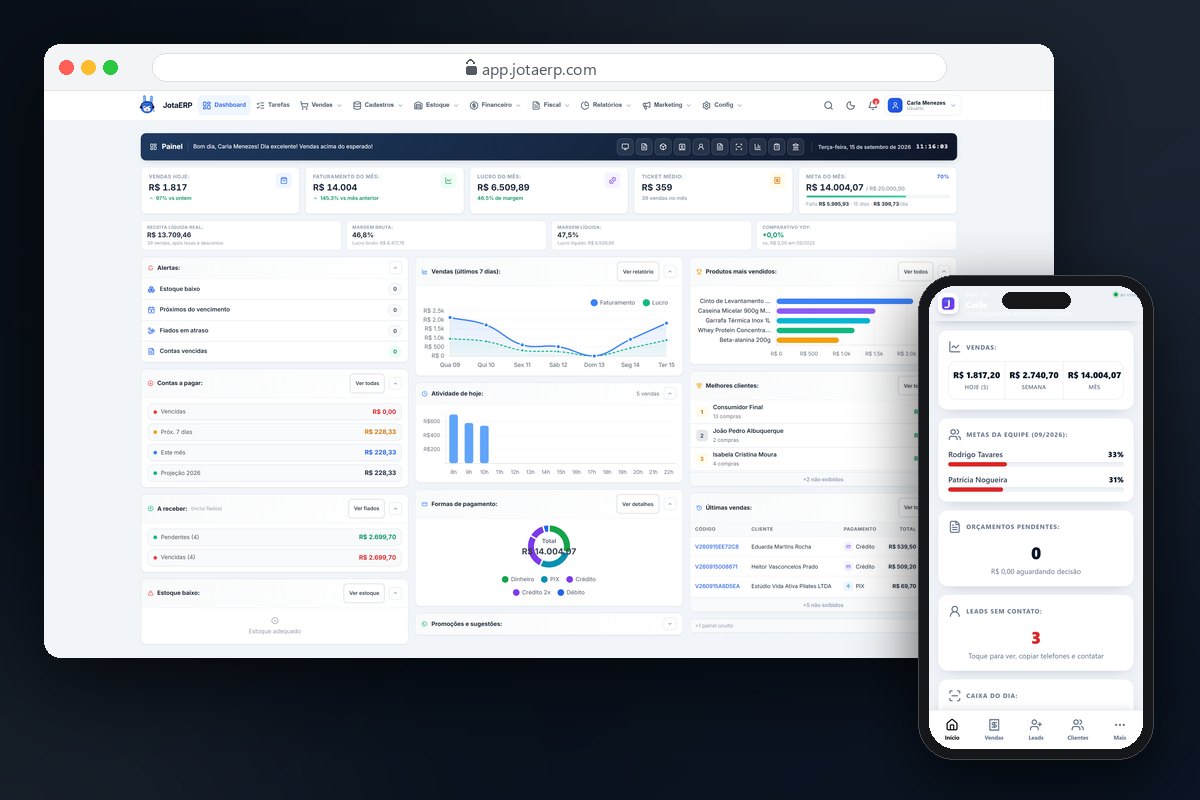Expand Promoções e sugestões panel
This screenshot has width=1200, height=800.
[x=670, y=623]
